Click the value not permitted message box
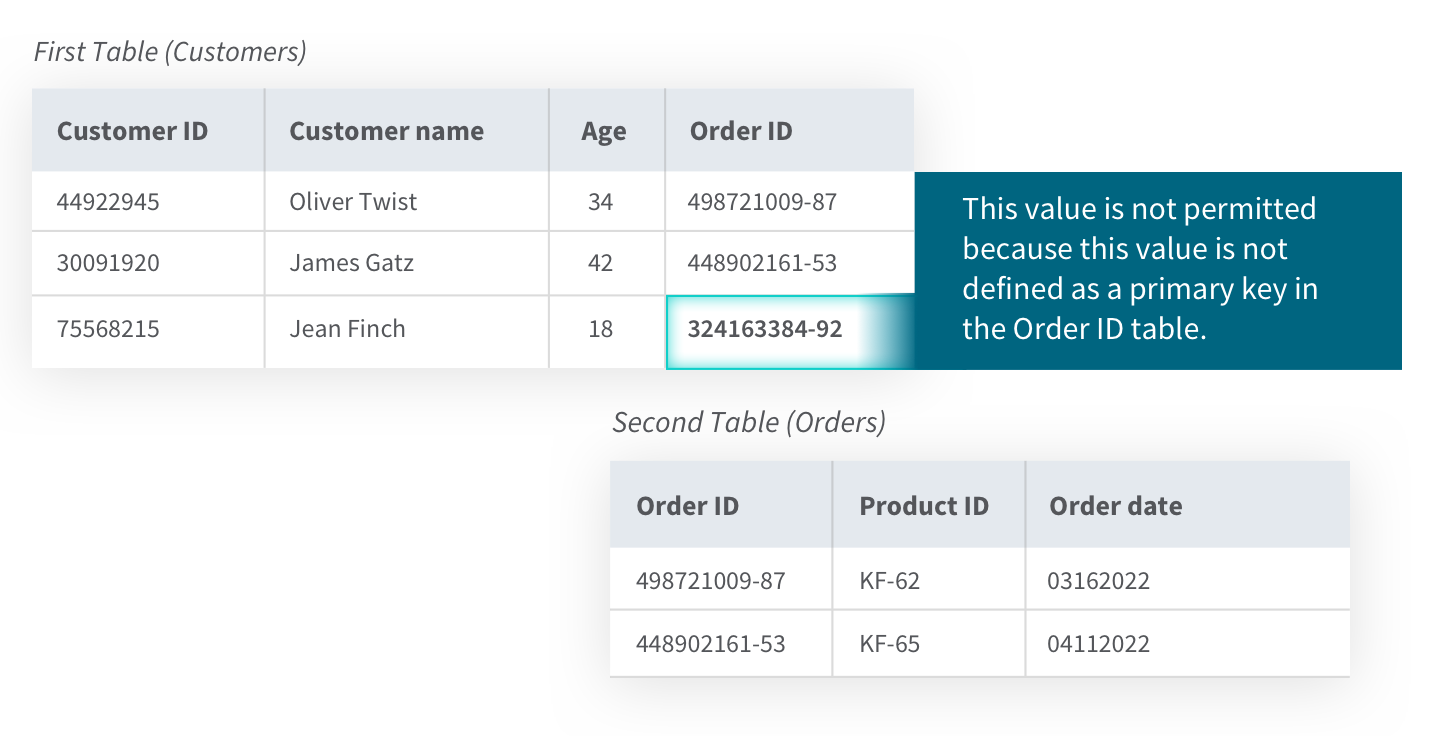 (x=1158, y=270)
